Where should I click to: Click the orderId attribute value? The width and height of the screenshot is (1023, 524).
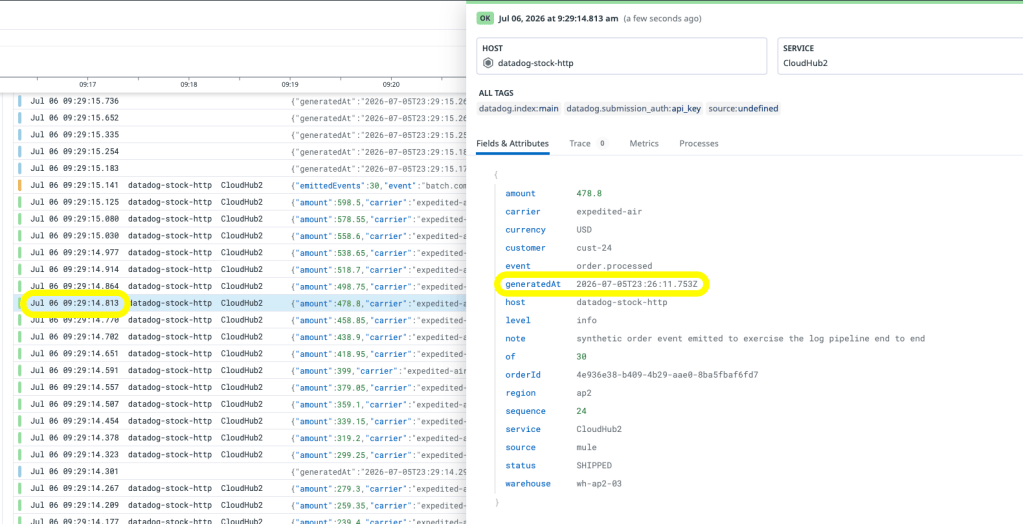667,375
